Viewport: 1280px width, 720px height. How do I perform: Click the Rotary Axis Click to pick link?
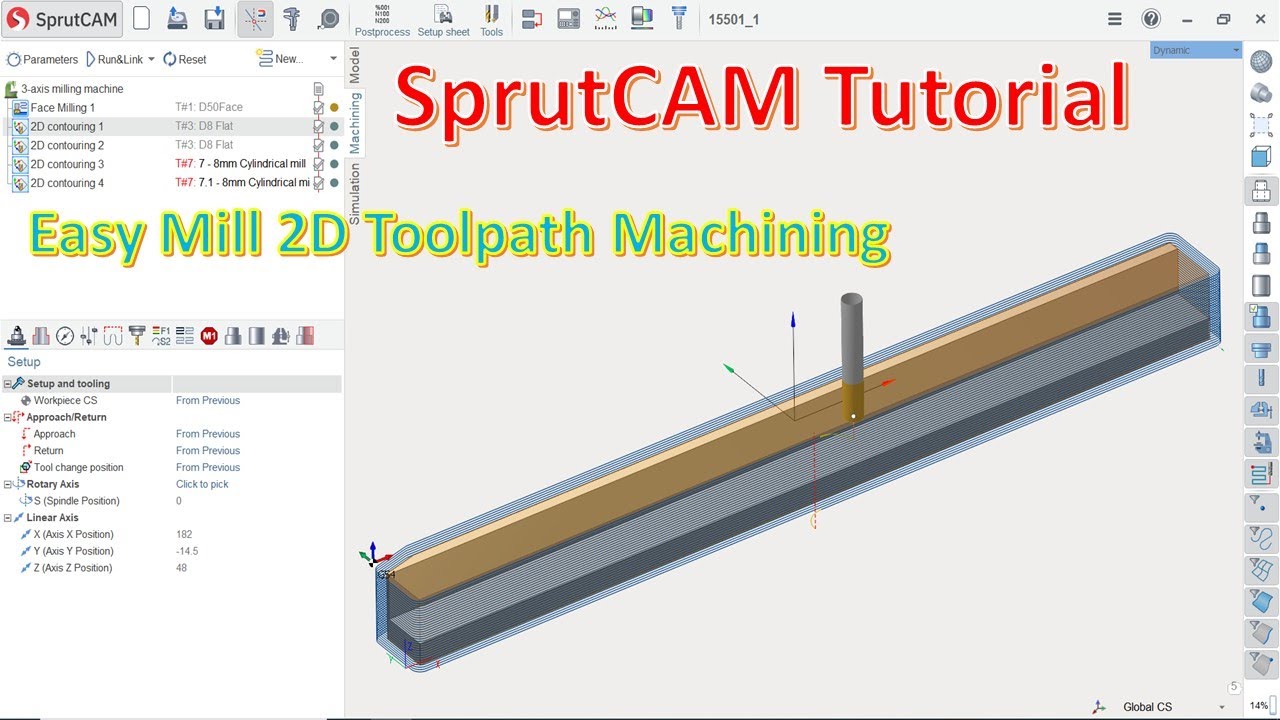click(x=202, y=484)
